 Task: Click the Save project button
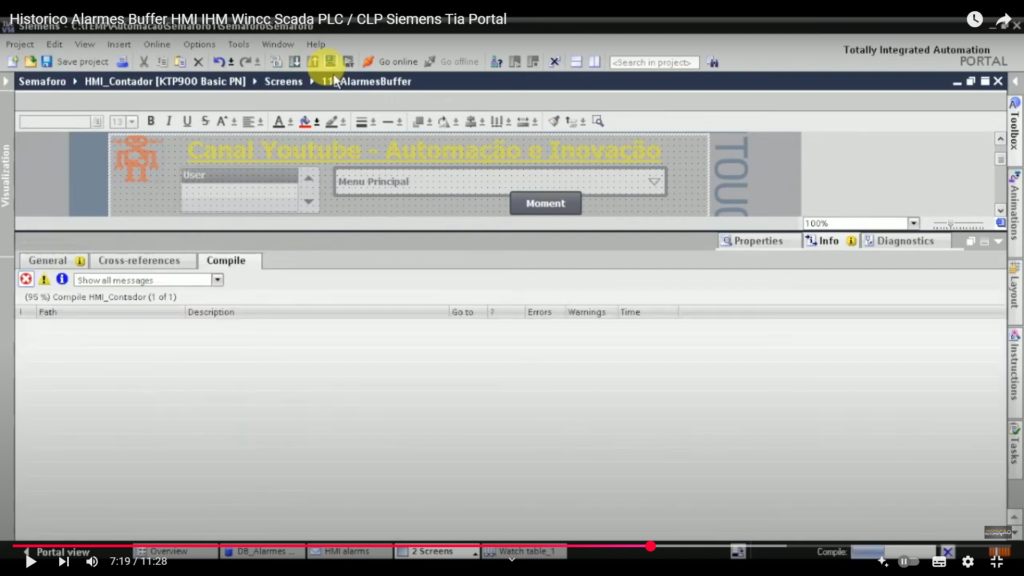74,62
